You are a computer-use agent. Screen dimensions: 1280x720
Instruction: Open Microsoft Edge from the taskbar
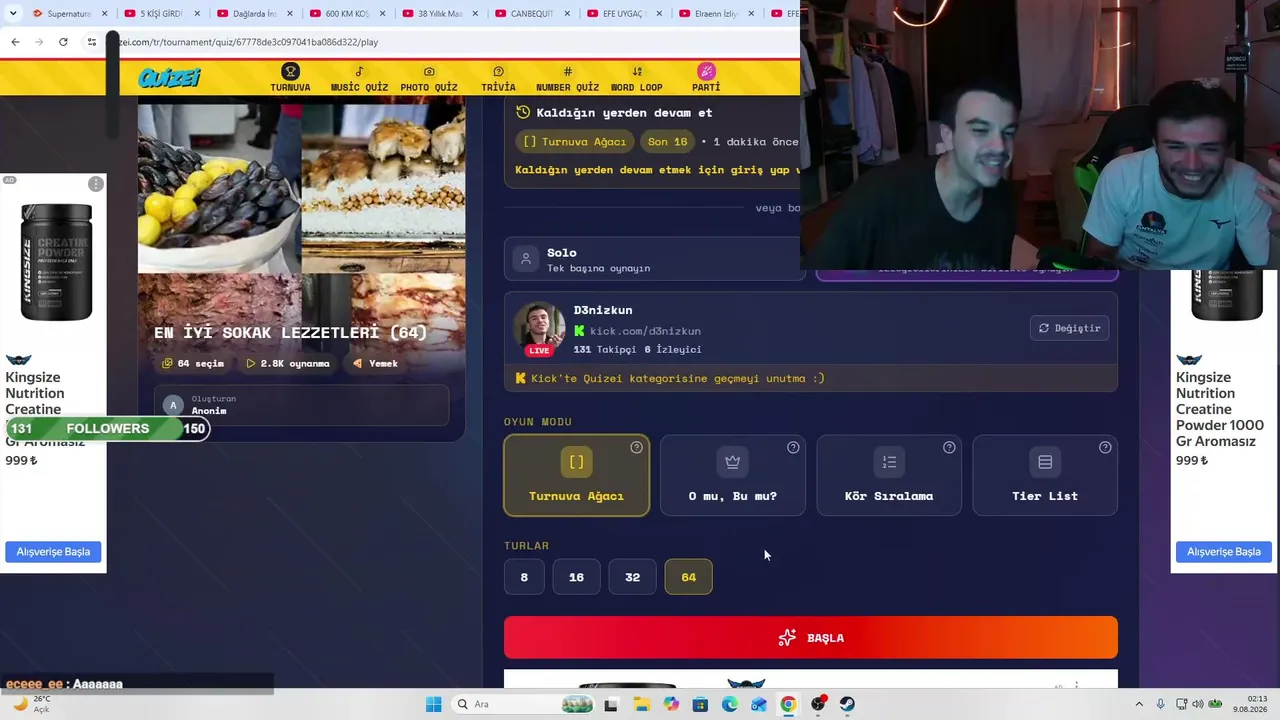click(x=730, y=704)
